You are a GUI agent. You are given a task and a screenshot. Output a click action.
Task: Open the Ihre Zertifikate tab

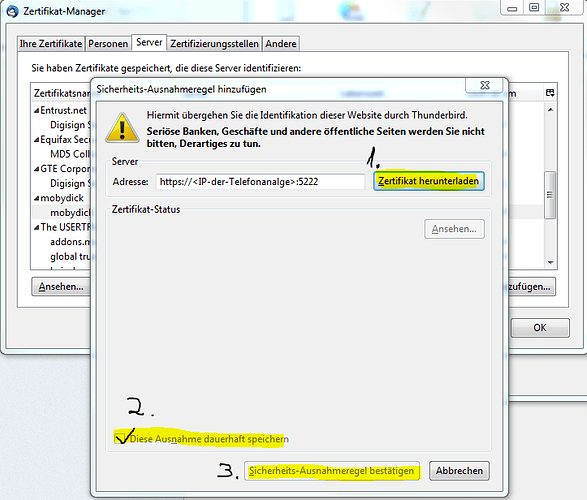[x=51, y=44]
